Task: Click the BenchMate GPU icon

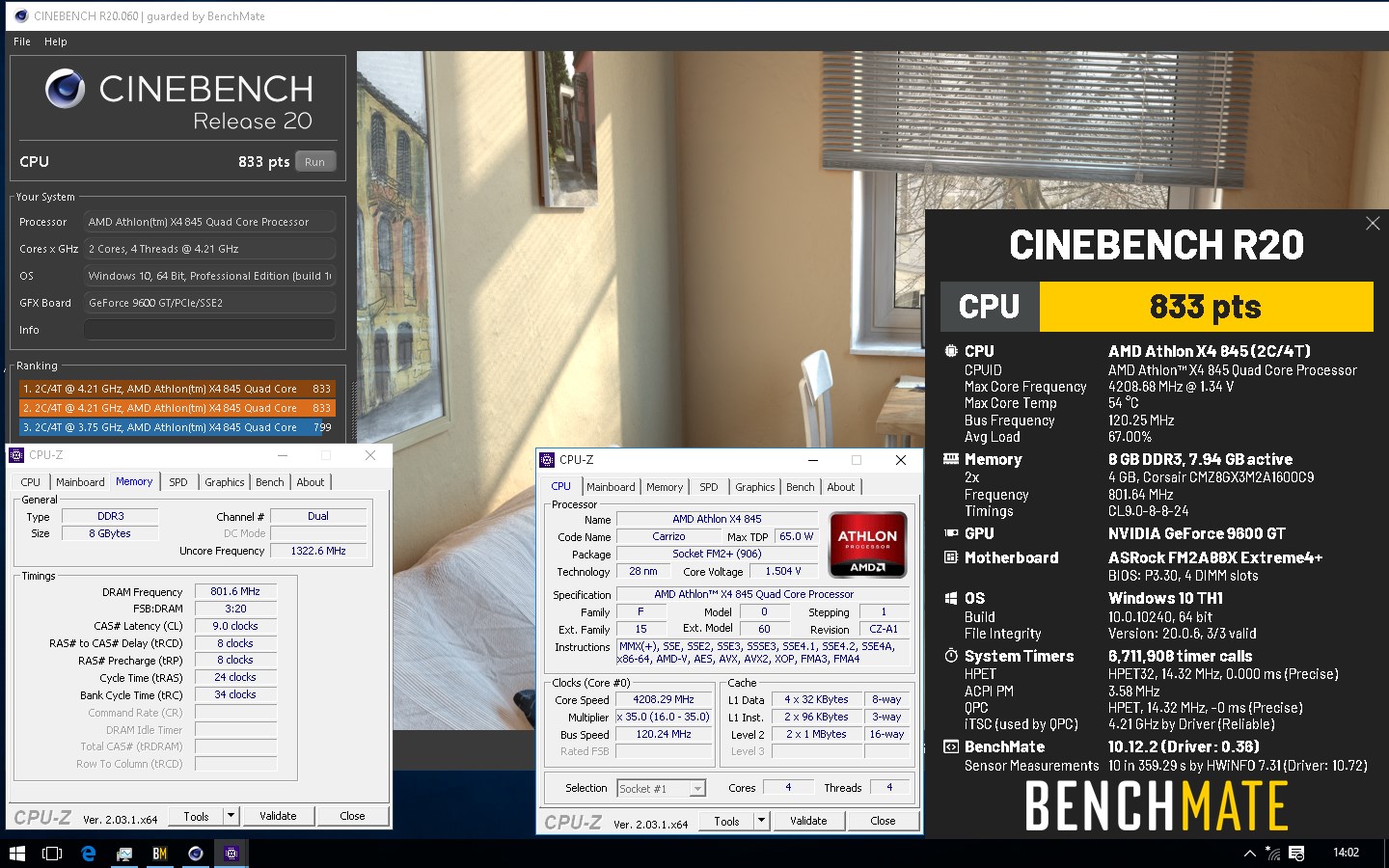Action: tap(951, 533)
